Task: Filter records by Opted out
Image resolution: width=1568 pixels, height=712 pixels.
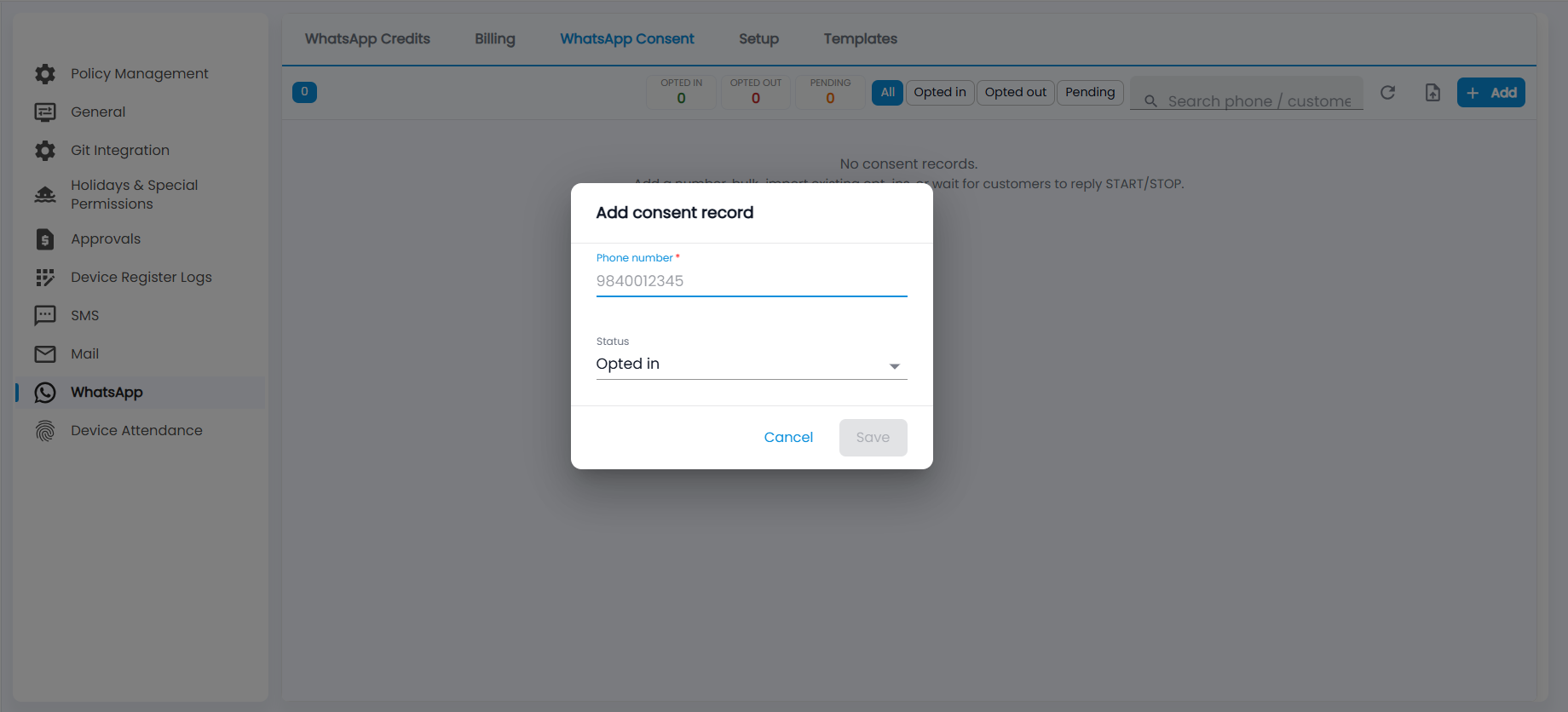Action: point(1015,92)
